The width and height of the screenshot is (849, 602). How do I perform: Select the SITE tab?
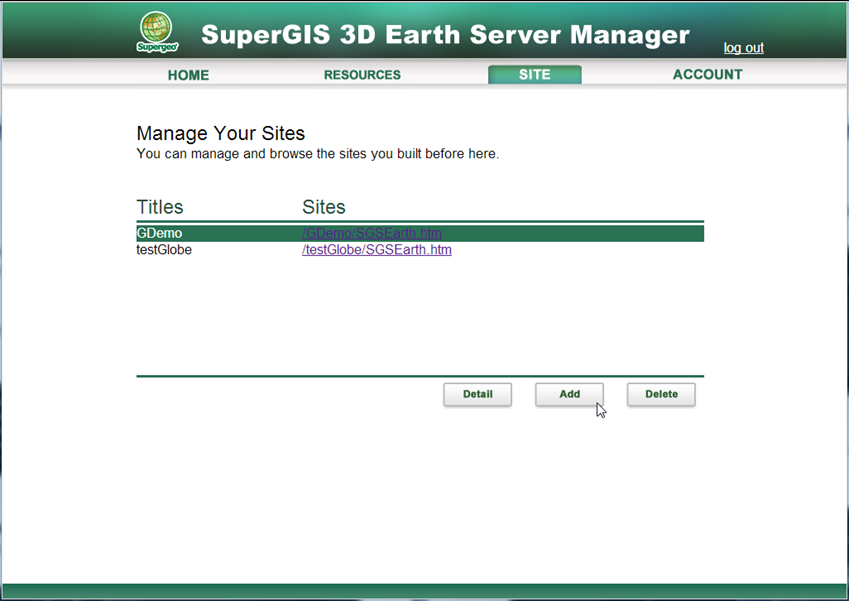tap(534, 75)
